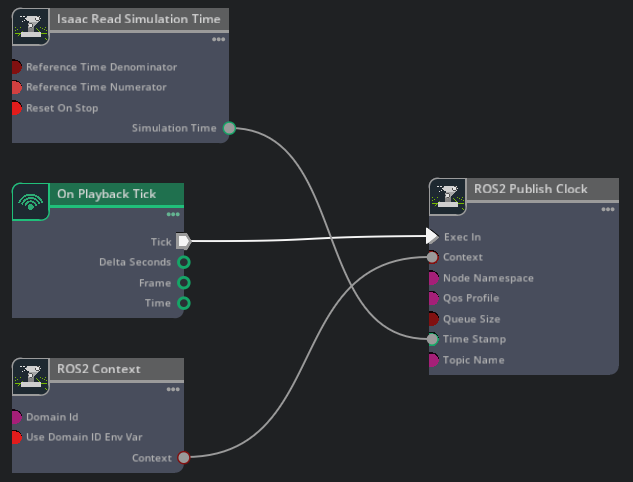Select the Isaac Read Simulation Time title bar
633x482 pixels.
pos(139,19)
